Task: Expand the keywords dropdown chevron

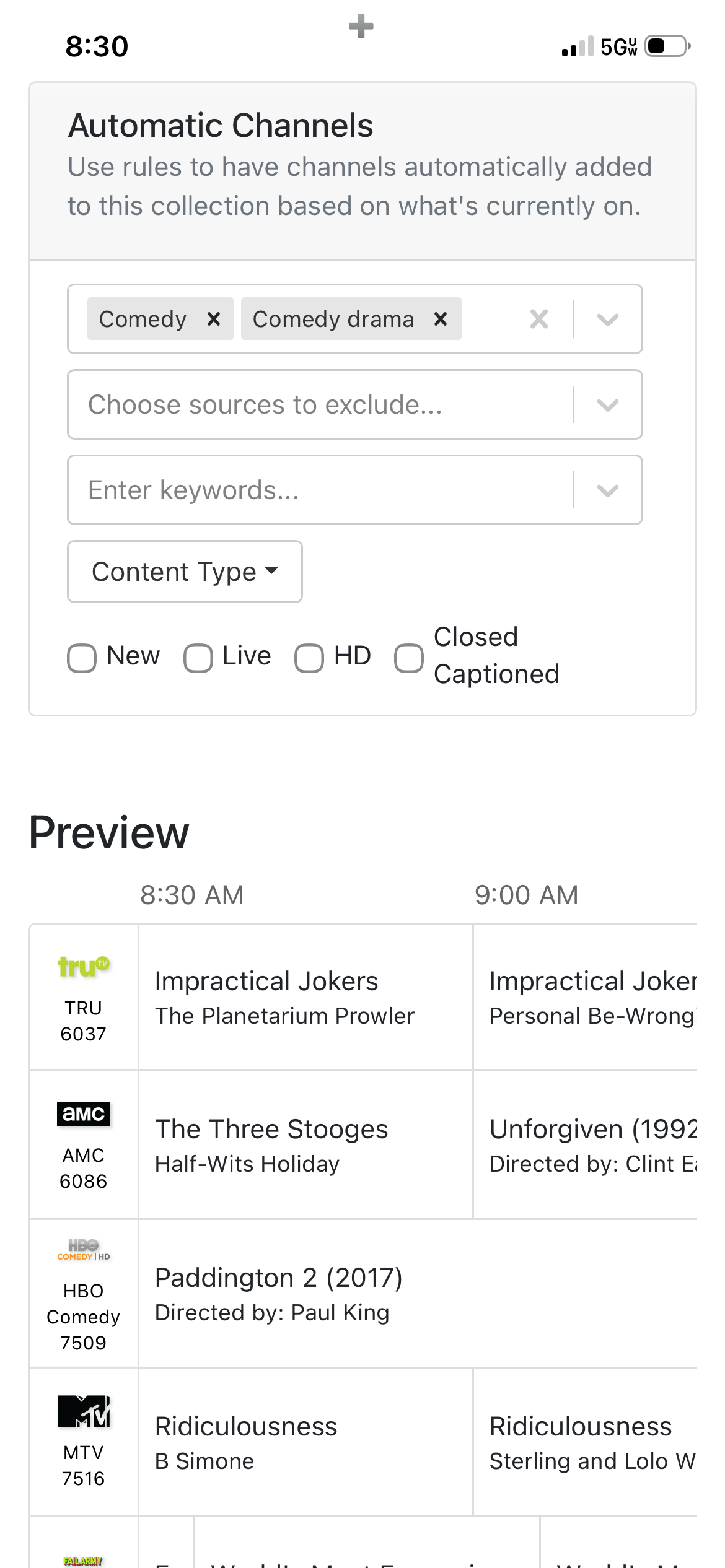Action: (x=608, y=490)
